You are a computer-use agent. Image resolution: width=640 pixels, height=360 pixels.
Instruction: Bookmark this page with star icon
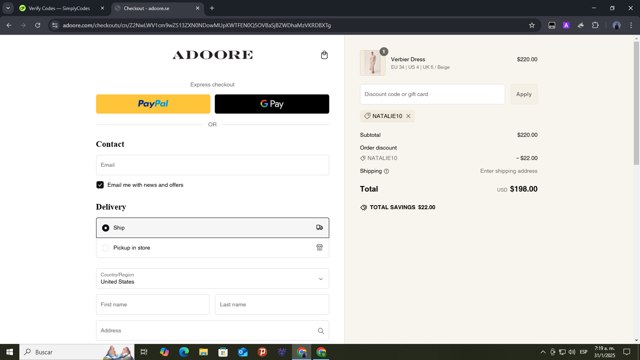[531, 25]
